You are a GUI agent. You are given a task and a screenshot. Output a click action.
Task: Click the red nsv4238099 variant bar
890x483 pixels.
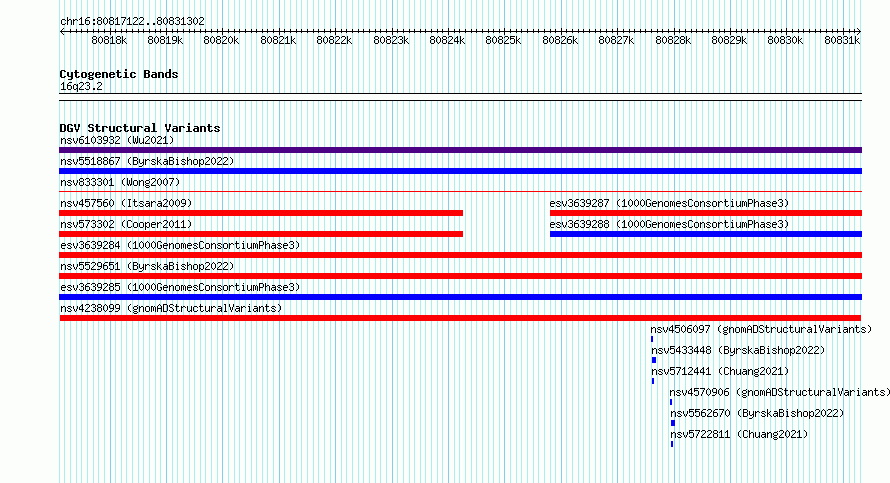click(x=460, y=318)
